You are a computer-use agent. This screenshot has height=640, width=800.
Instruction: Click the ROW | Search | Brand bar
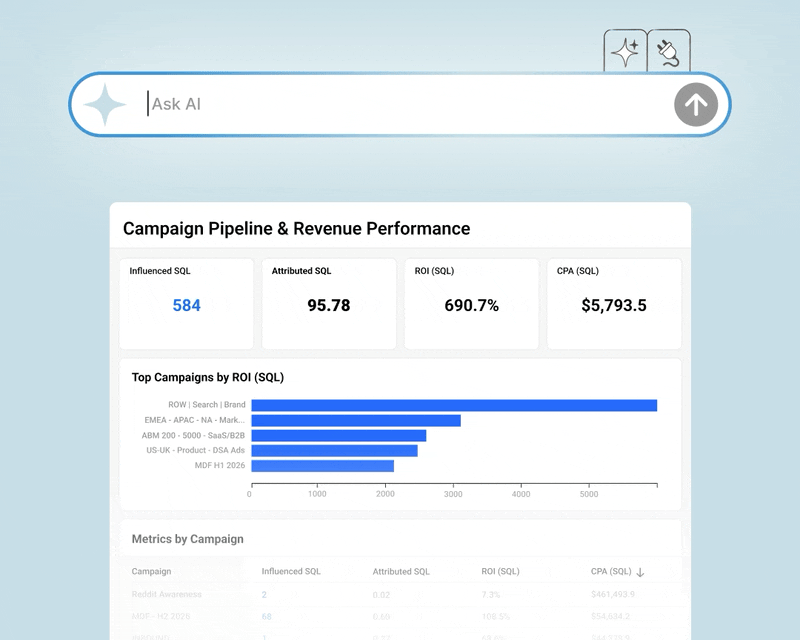pos(454,405)
